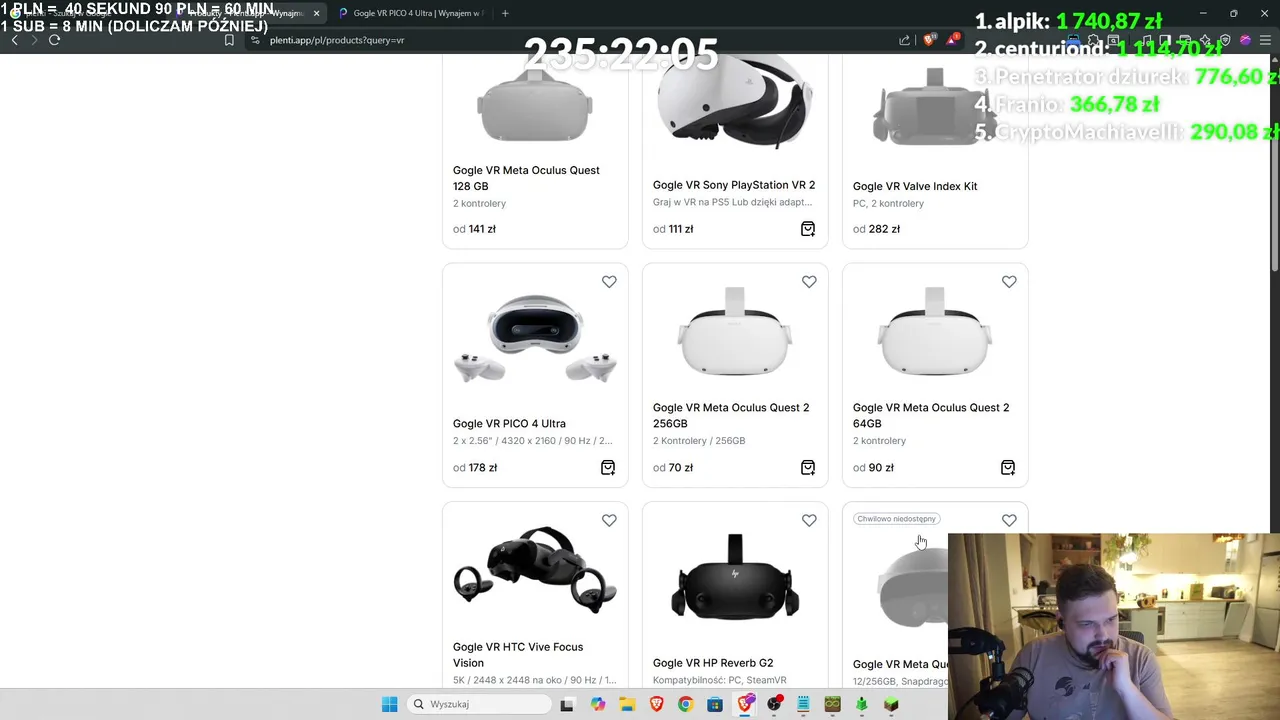Open Microsoft Store from taskbar
The width and height of the screenshot is (1280, 720).
point(715,704)
